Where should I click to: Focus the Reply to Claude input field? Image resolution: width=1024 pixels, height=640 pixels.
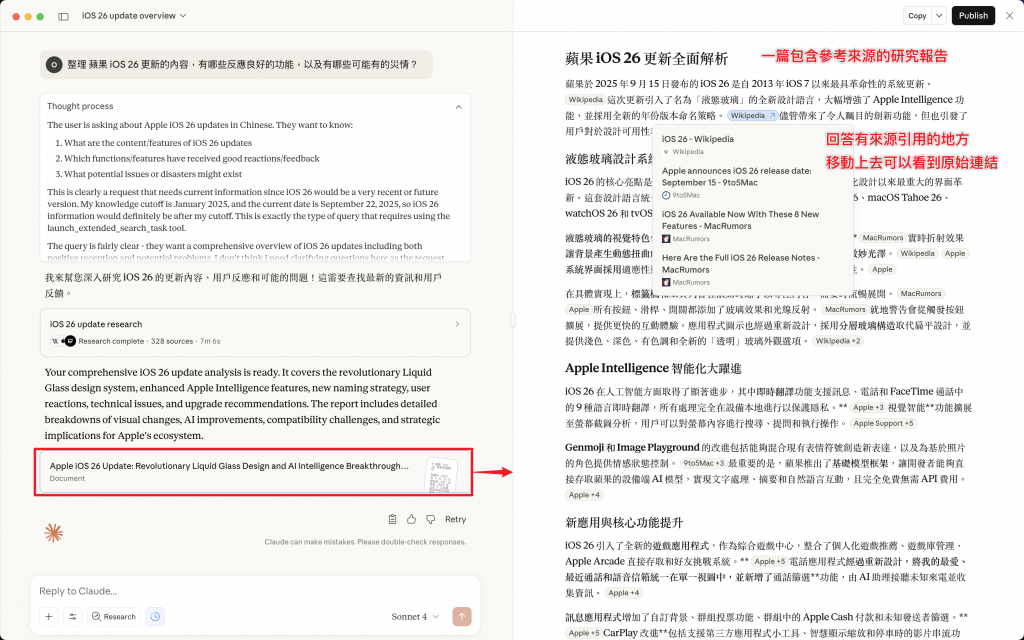pyautogui.click(x=255, y=591)
